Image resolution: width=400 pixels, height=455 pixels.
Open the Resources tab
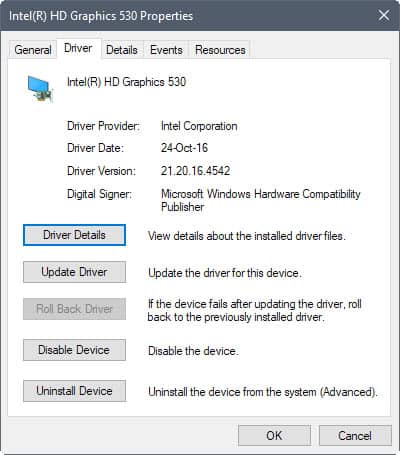tap(220, 50)
